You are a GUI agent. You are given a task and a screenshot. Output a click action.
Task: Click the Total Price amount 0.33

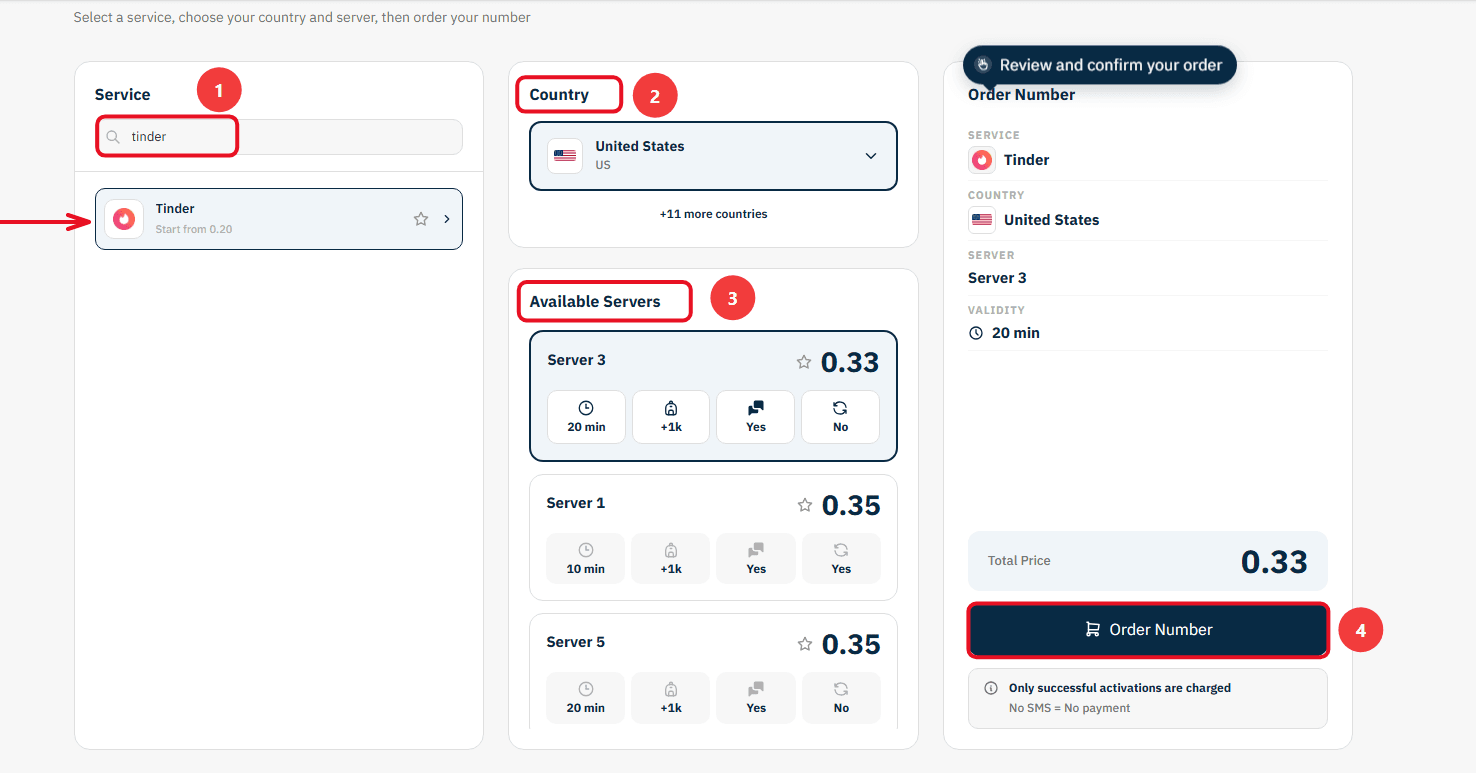[1274, 562]
